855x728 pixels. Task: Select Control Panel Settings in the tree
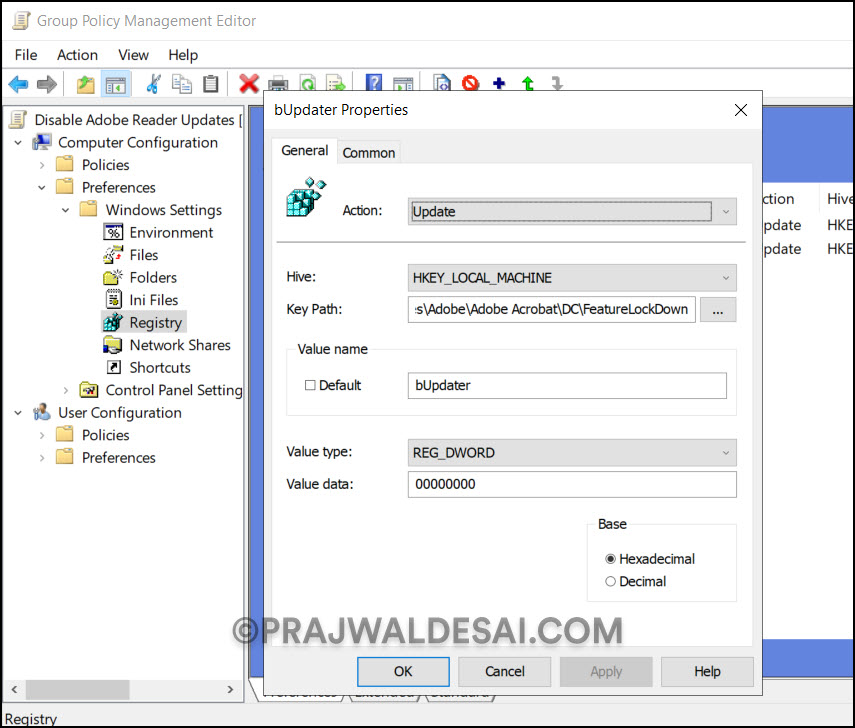pyautogui.click(x=161, y=390)
